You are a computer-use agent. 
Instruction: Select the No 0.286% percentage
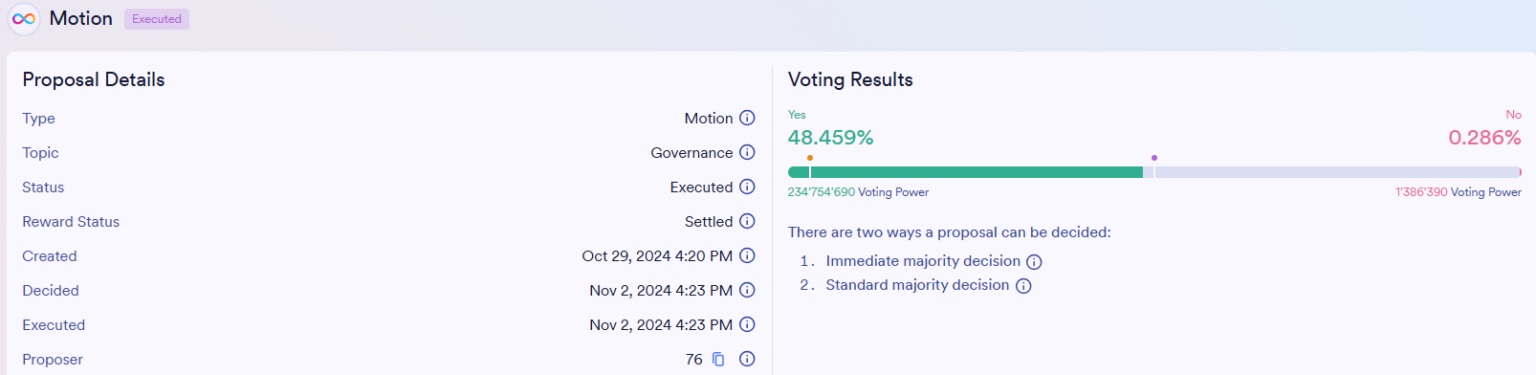pos(1485,138)
